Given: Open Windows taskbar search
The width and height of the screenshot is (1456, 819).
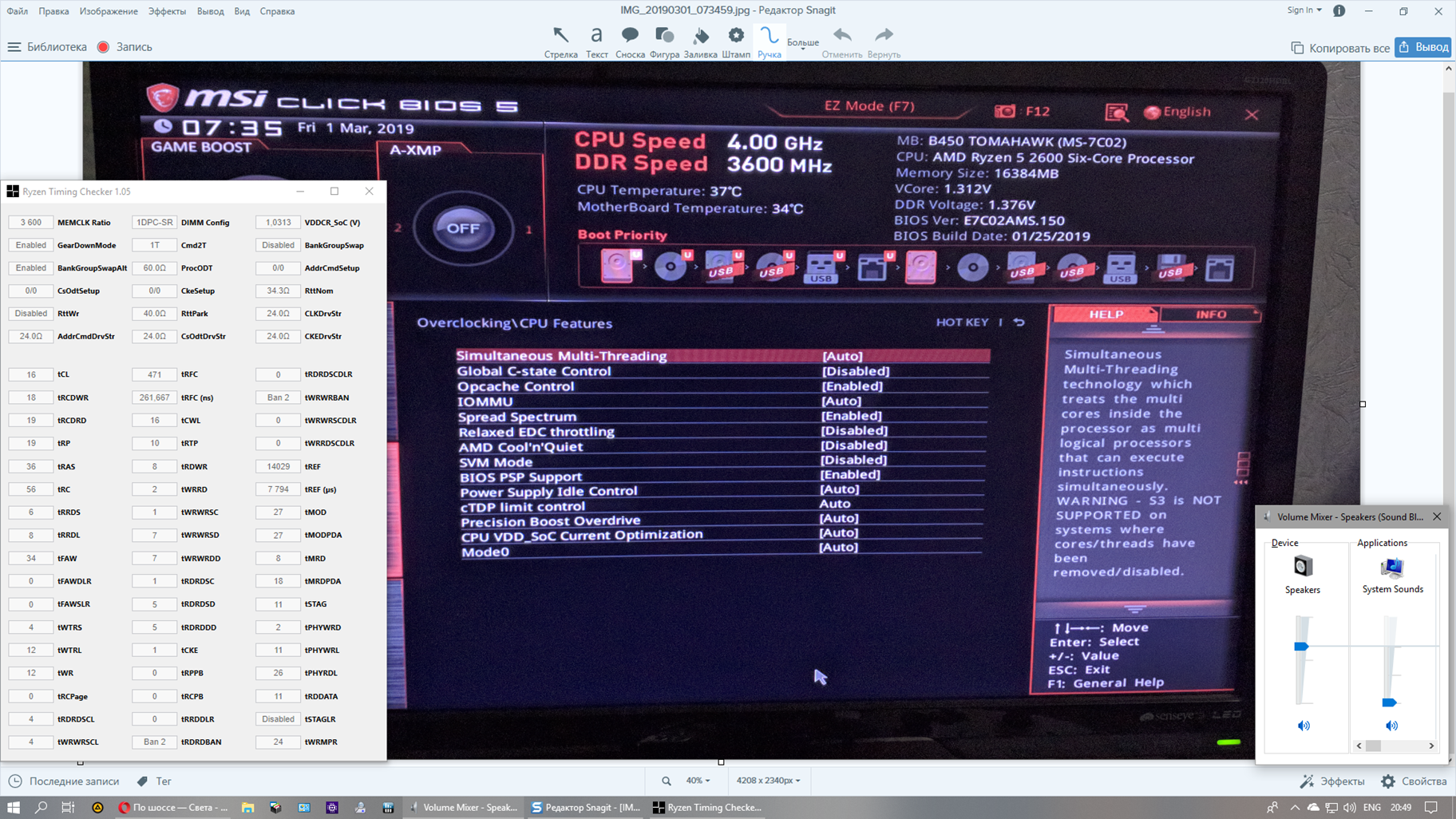Looking at the screenshot, I should click(41, 807).
